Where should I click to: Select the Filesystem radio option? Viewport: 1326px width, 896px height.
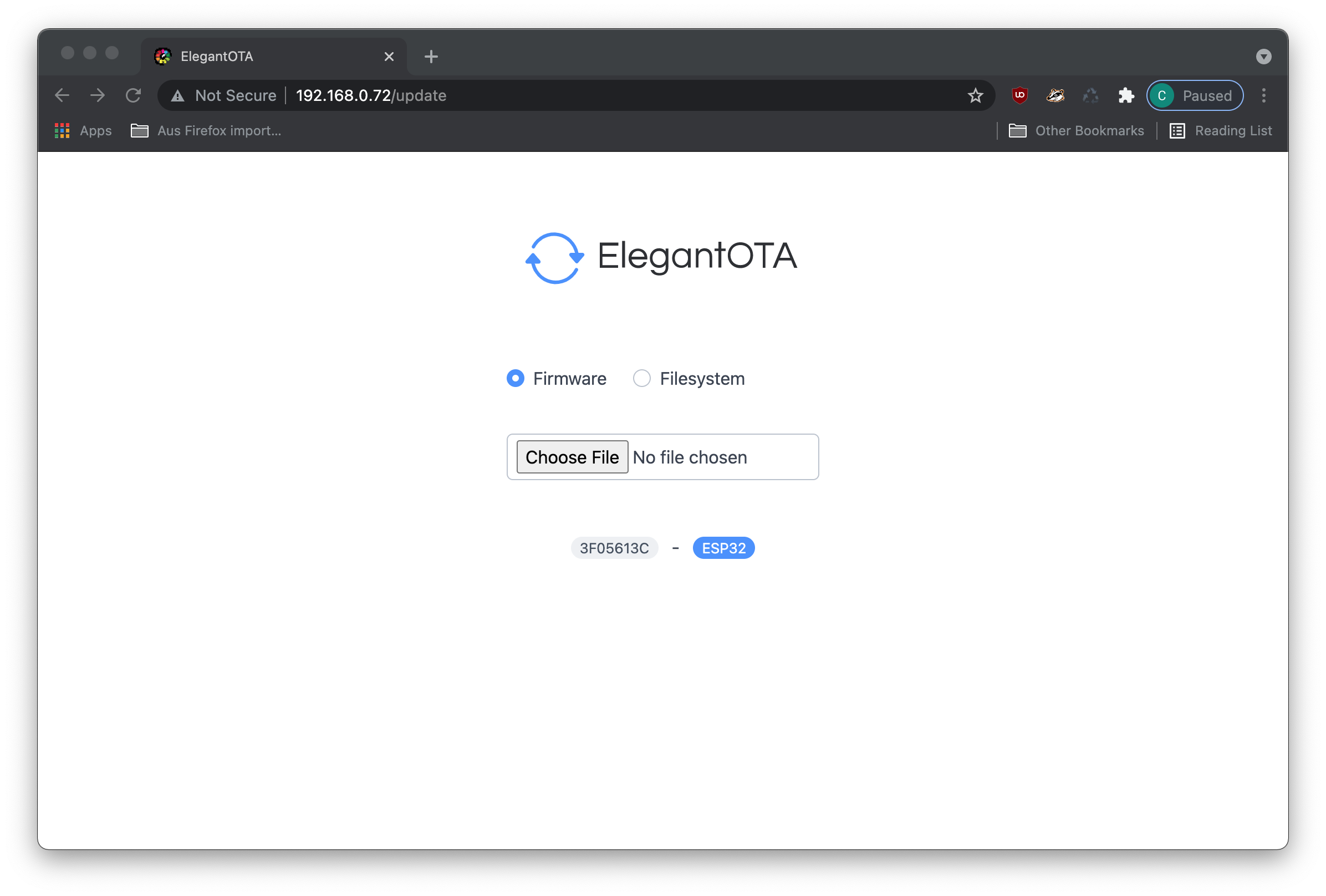coord(642,378)
